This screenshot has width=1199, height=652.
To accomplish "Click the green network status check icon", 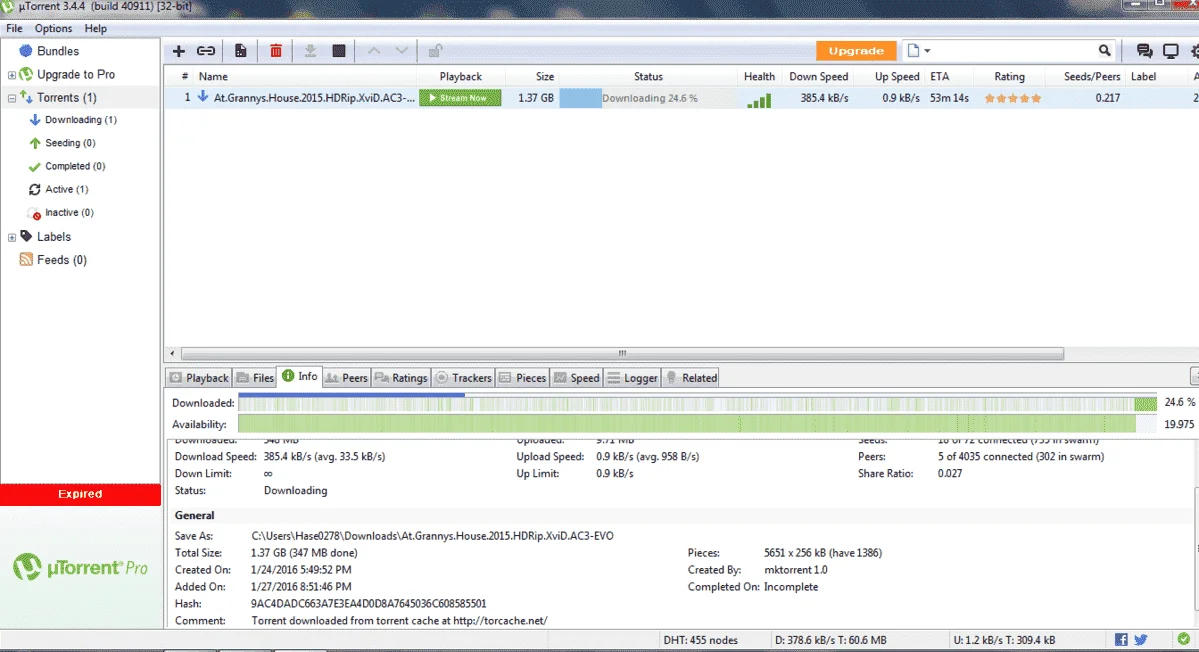I will click(x=1184, y=639).
